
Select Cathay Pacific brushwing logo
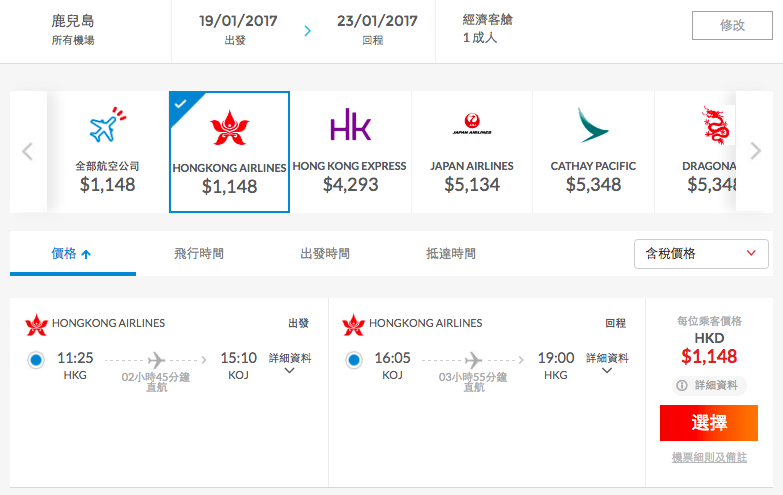click(593, 125)
